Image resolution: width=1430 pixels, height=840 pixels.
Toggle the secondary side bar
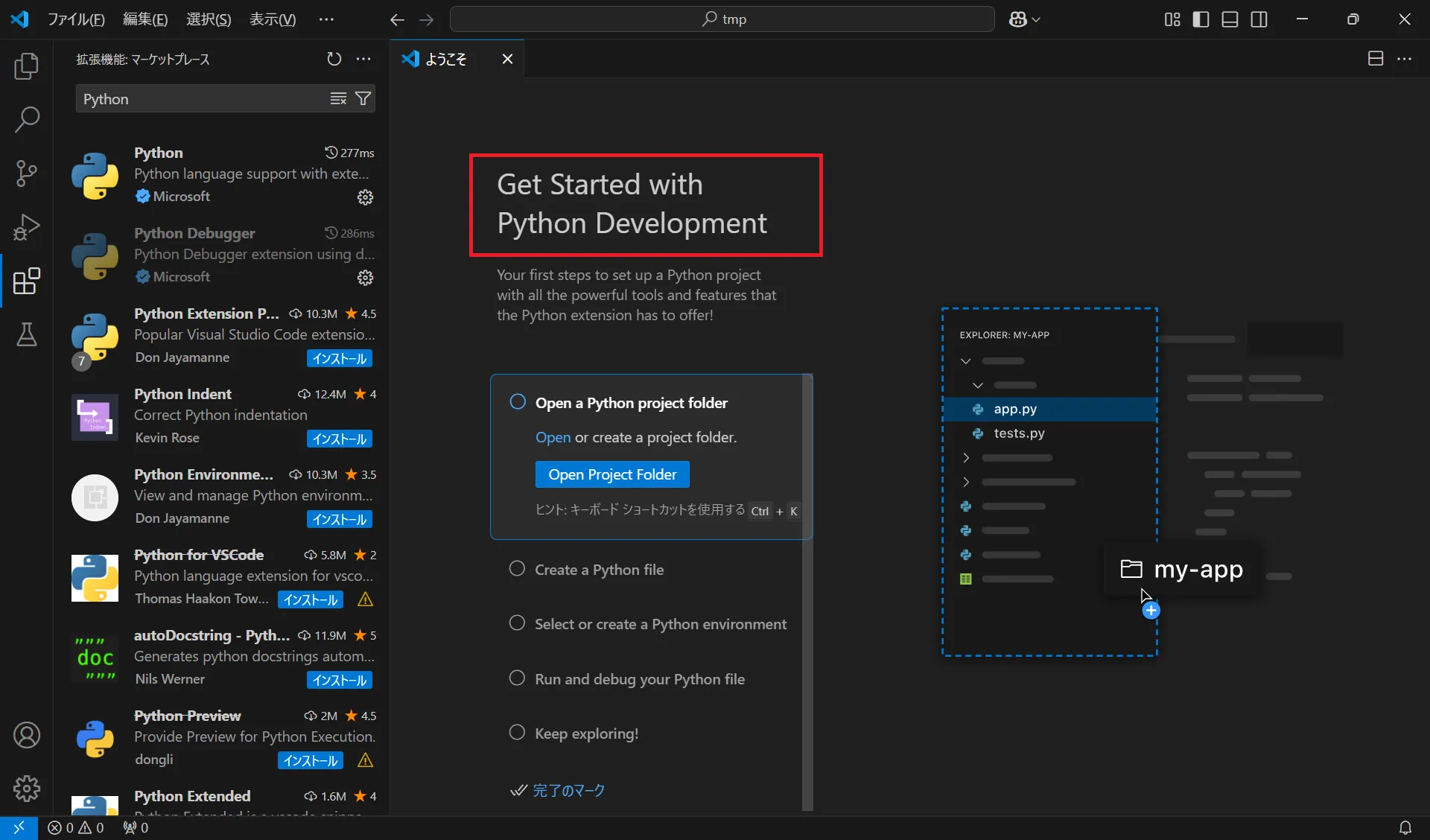pyautogui.click(x=1259, y=19)
